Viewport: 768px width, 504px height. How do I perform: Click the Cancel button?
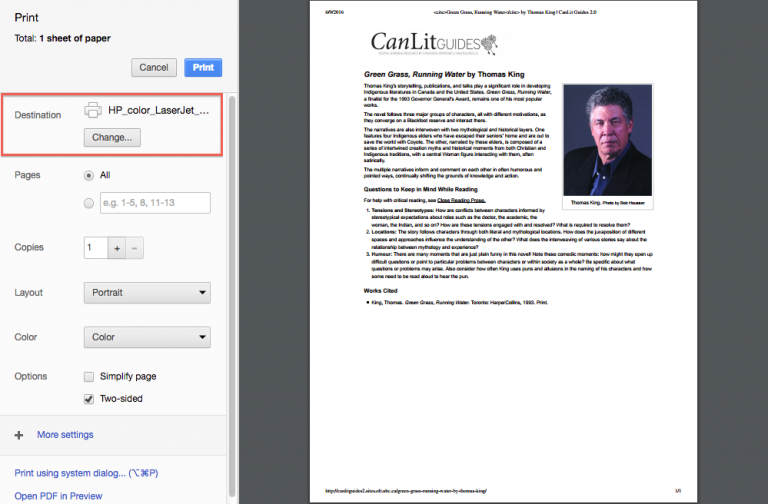[x=154, y=68]
